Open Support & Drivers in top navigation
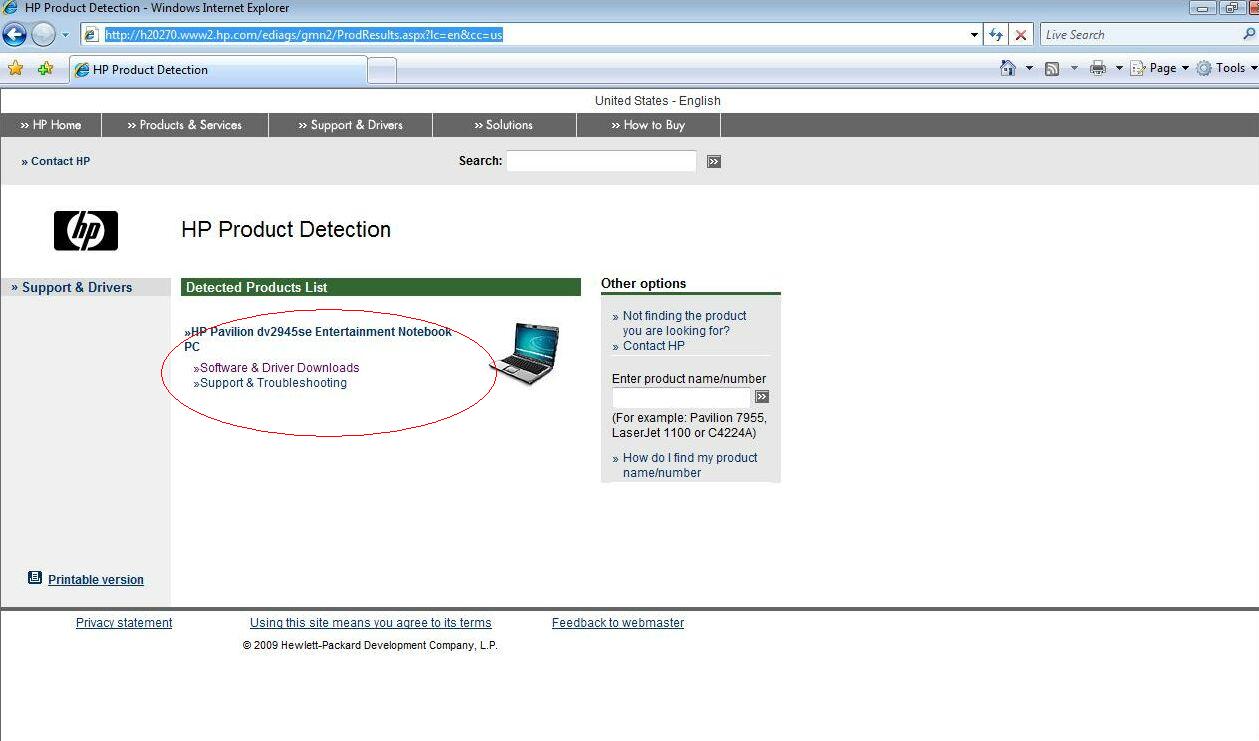Image resolution: width=1259 pixels, height=741 pixels. pos(351,125)
